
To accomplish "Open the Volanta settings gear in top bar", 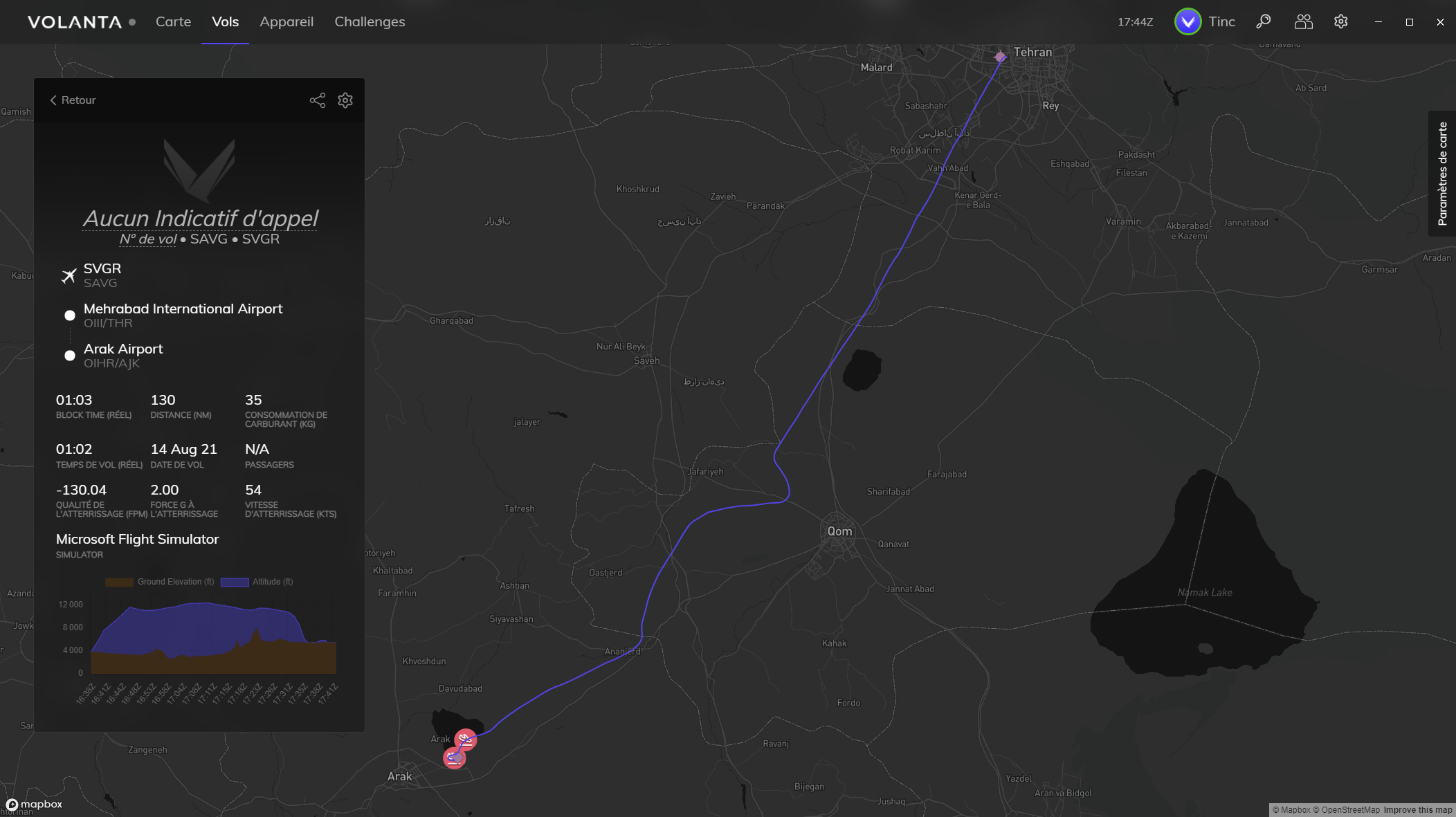I will coord(1341,21).
